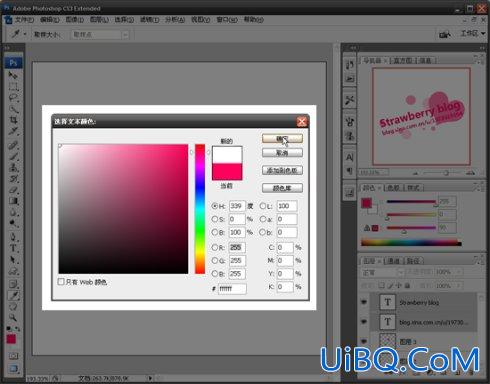The image size is (490, 384).
Task: Switch to the Channels tab
Action: click(394, 261)
